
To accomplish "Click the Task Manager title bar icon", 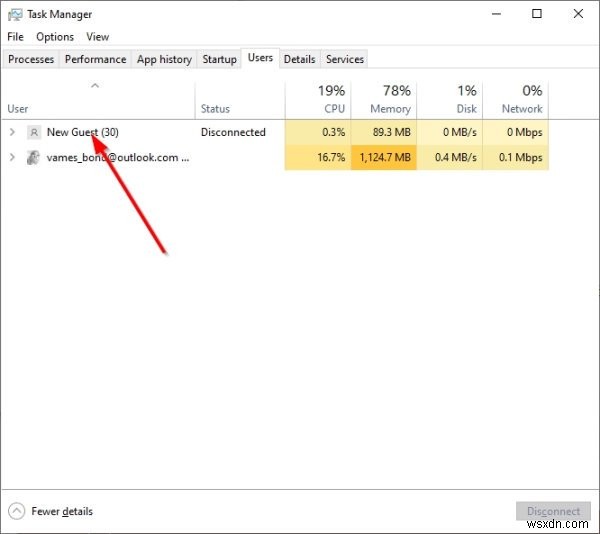I will (15, 15).
